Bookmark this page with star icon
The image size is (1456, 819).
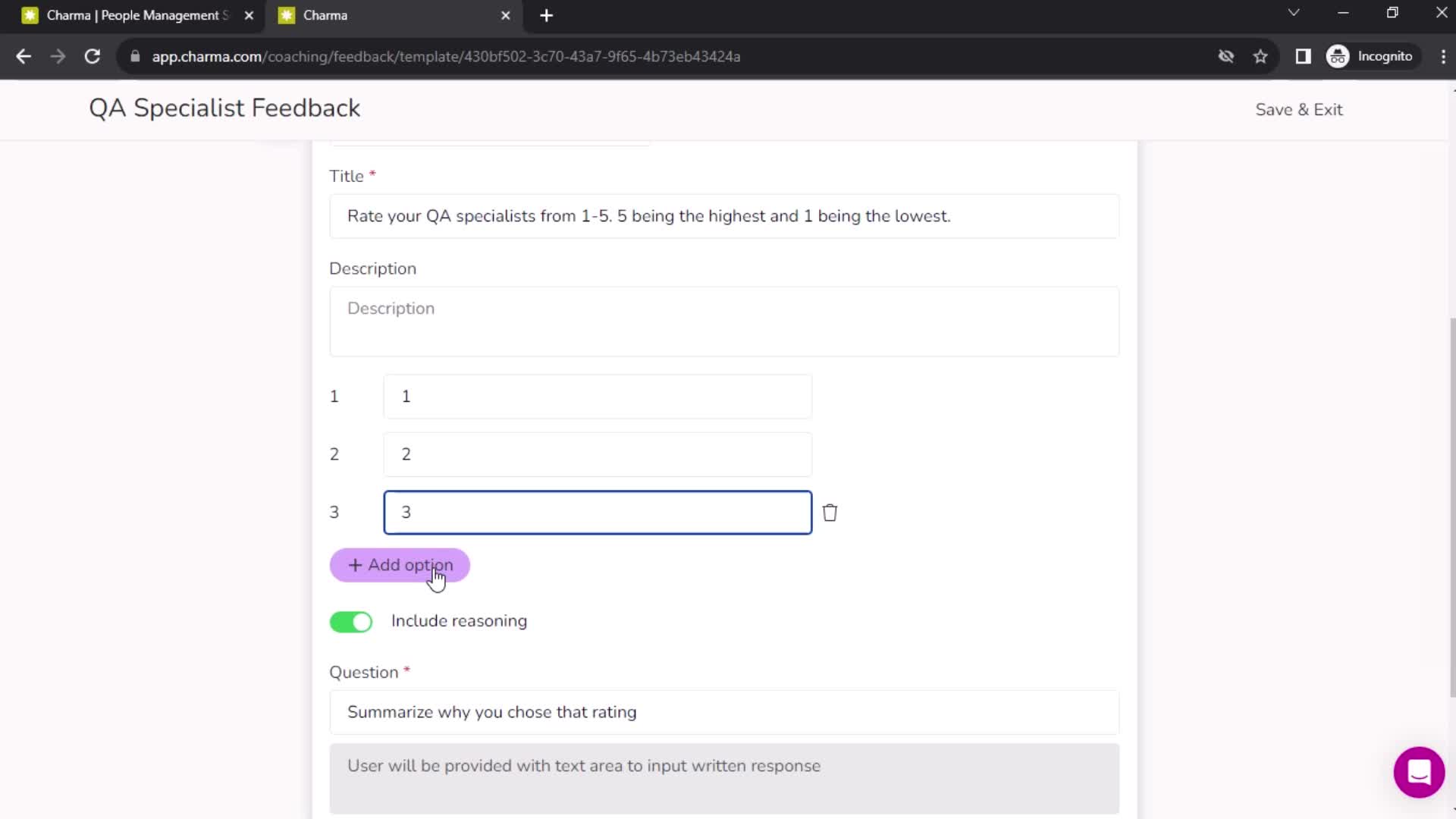click(x=1260, y=56)
